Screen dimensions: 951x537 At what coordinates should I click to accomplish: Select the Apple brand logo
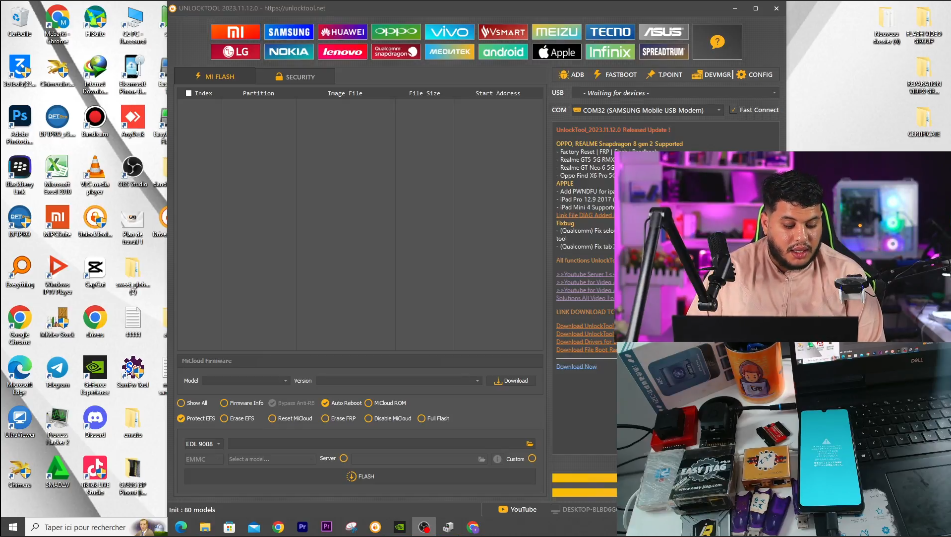tap(557, 52)
